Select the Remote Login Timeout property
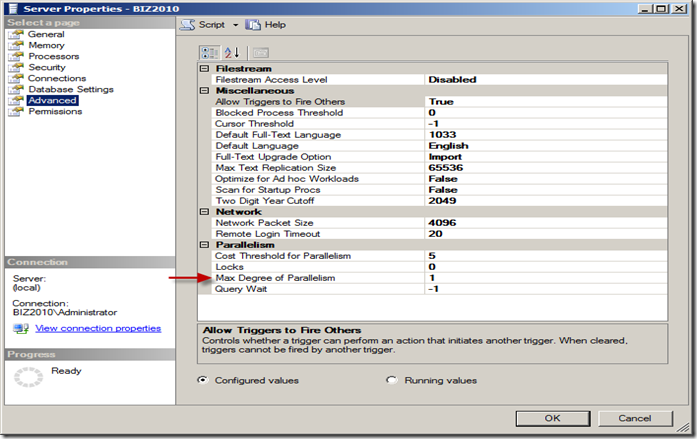 coord(268,234)
